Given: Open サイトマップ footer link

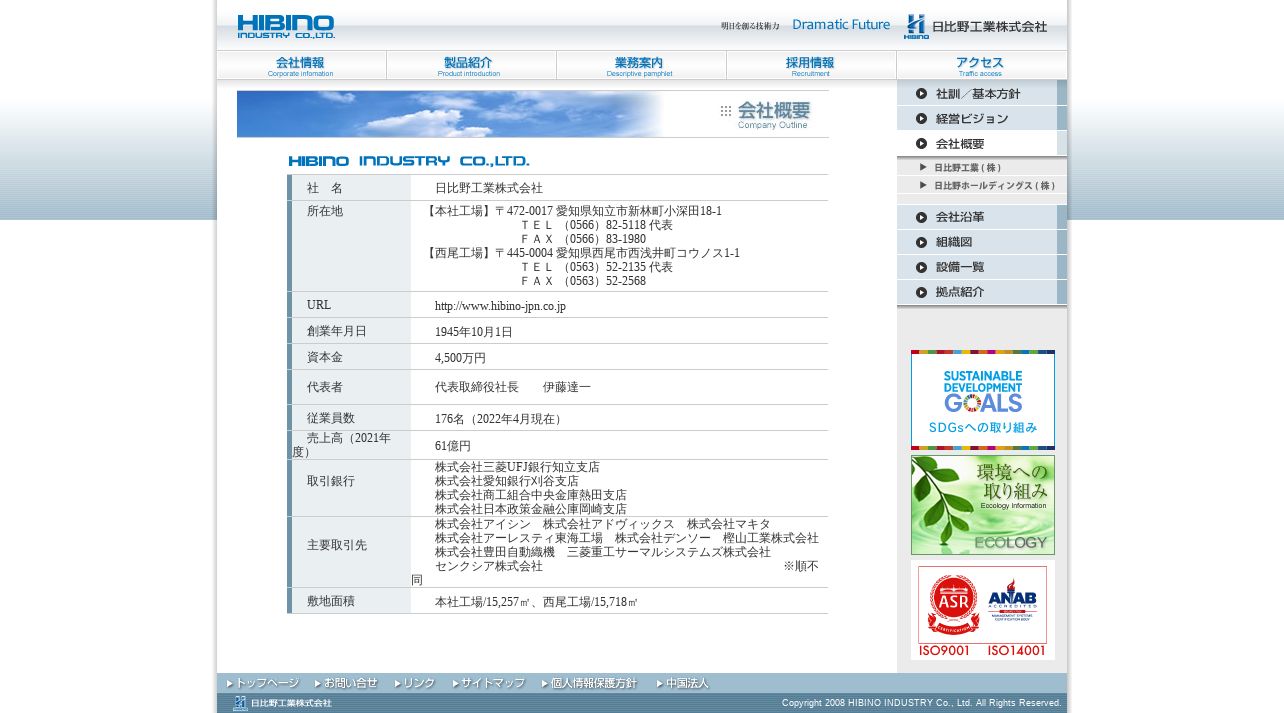Looking at the screenshot, I should (x=488, y=683).
